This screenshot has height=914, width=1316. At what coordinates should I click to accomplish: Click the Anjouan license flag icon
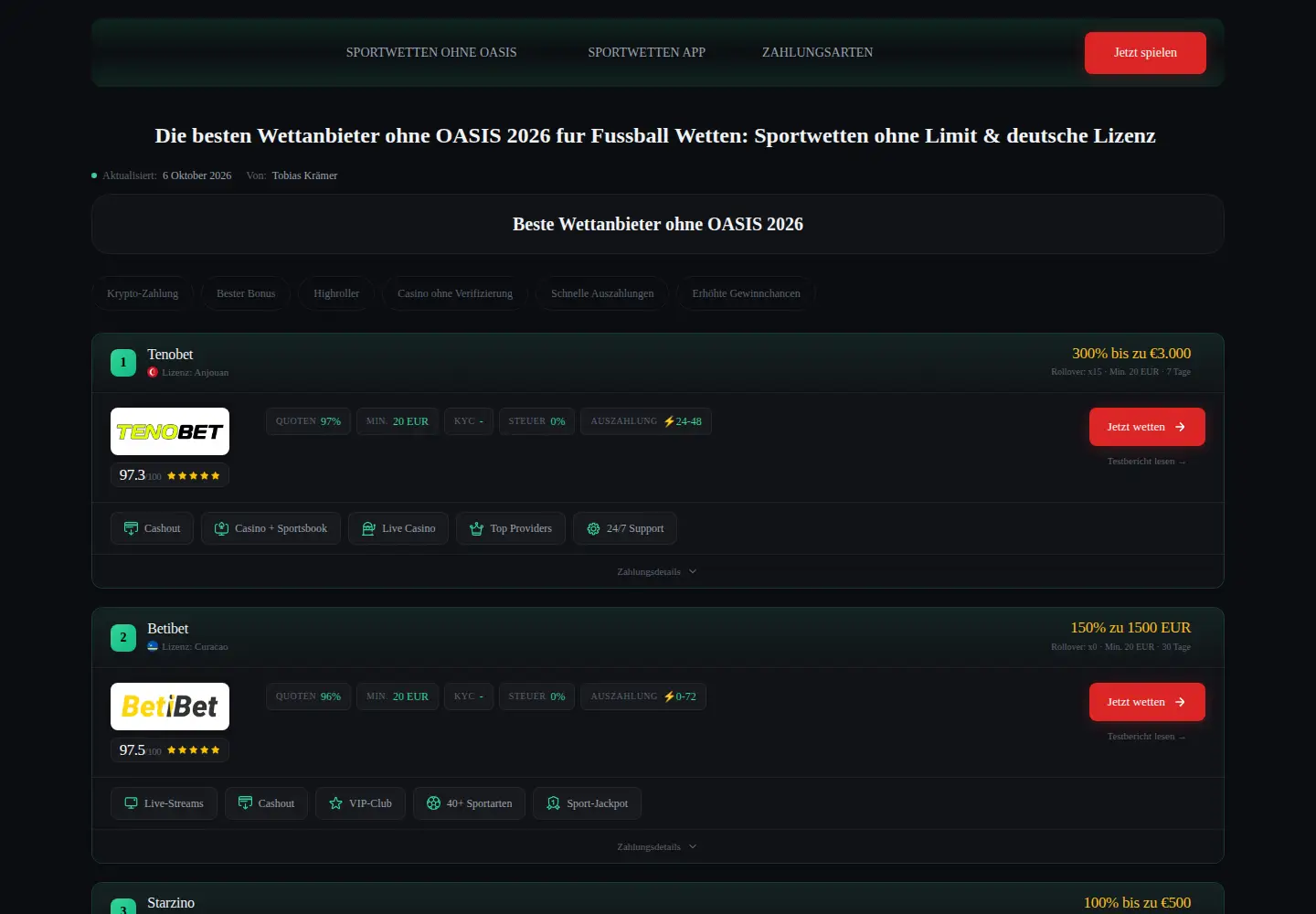153,372
